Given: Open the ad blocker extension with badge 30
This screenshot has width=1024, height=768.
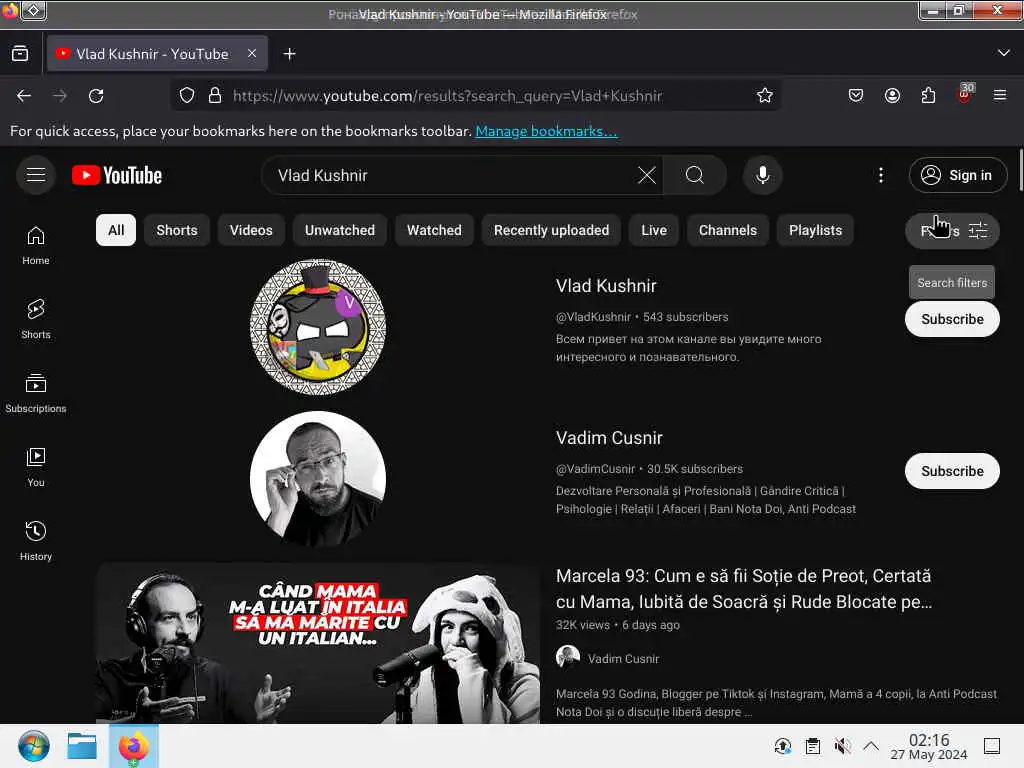Looking at the screenshot, I should tap(965, 93).
